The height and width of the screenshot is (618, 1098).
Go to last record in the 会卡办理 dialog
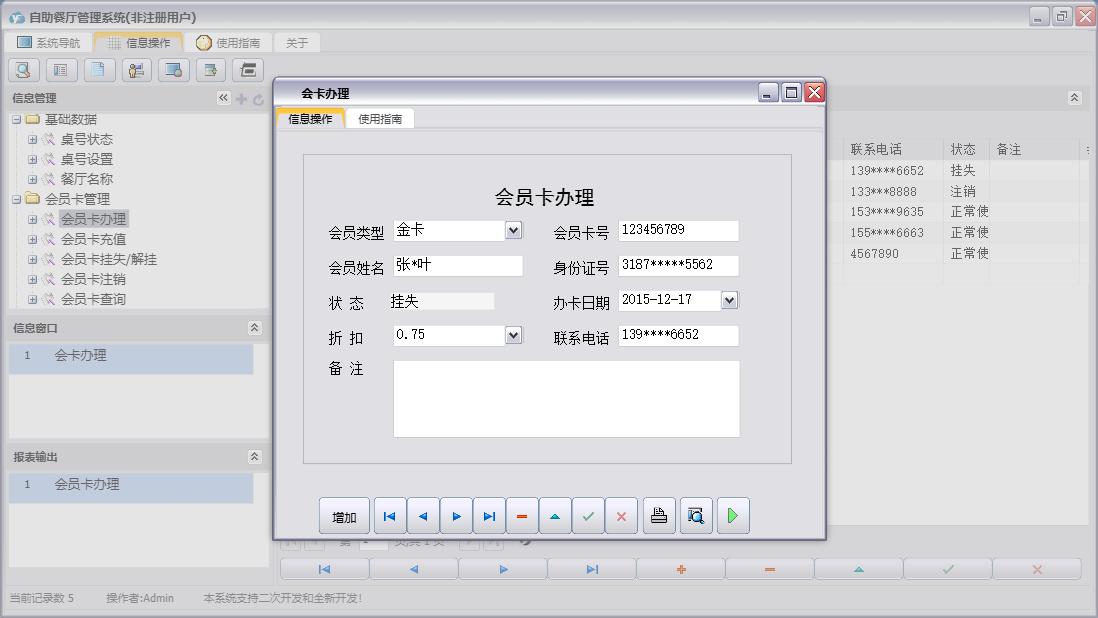coord(489,516)
